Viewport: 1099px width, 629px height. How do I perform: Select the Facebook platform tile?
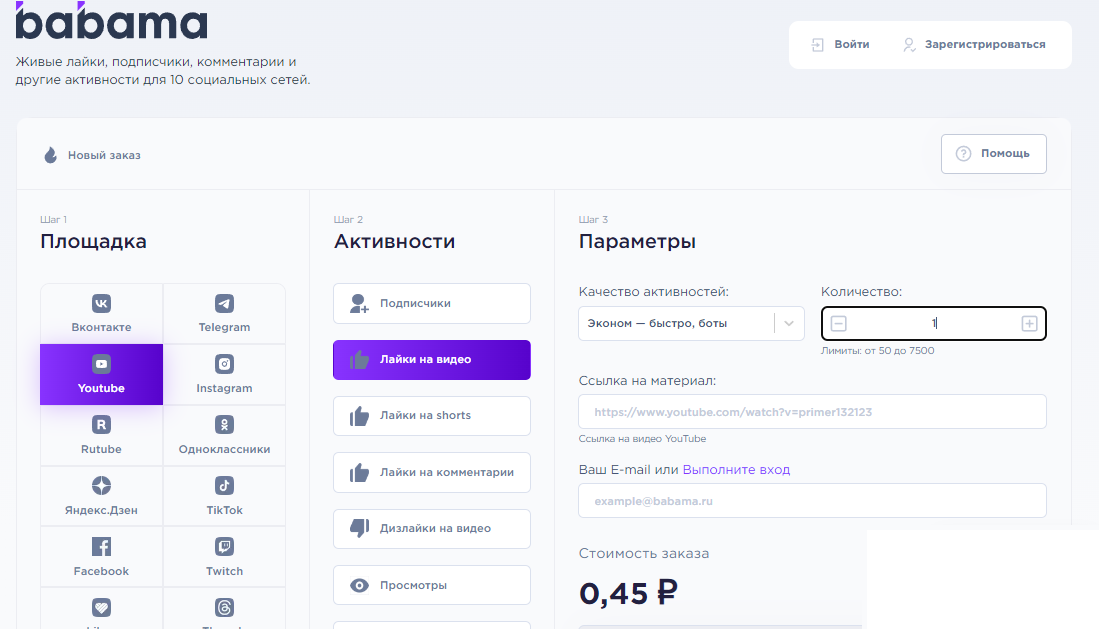coord(101,557)
